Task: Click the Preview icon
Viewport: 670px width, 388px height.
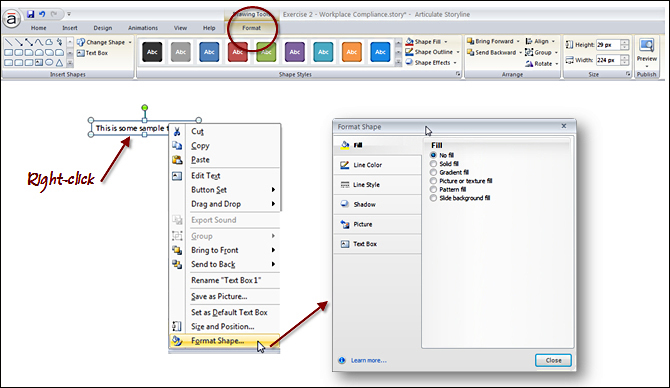Action: [646, 46]
